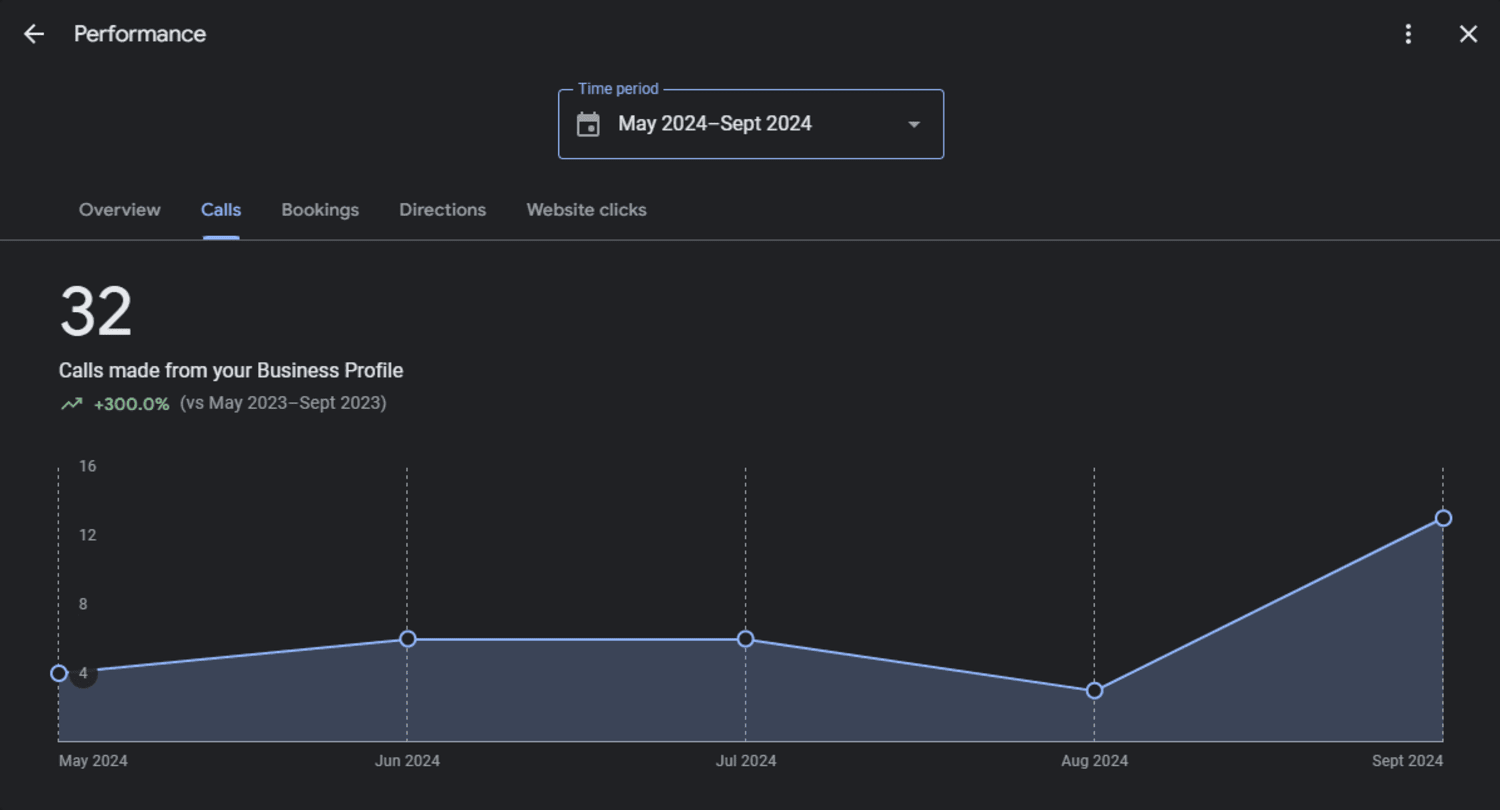Select the Jun 2024 chart data point
Screen dimensions: 1500x810
point(407,639)
